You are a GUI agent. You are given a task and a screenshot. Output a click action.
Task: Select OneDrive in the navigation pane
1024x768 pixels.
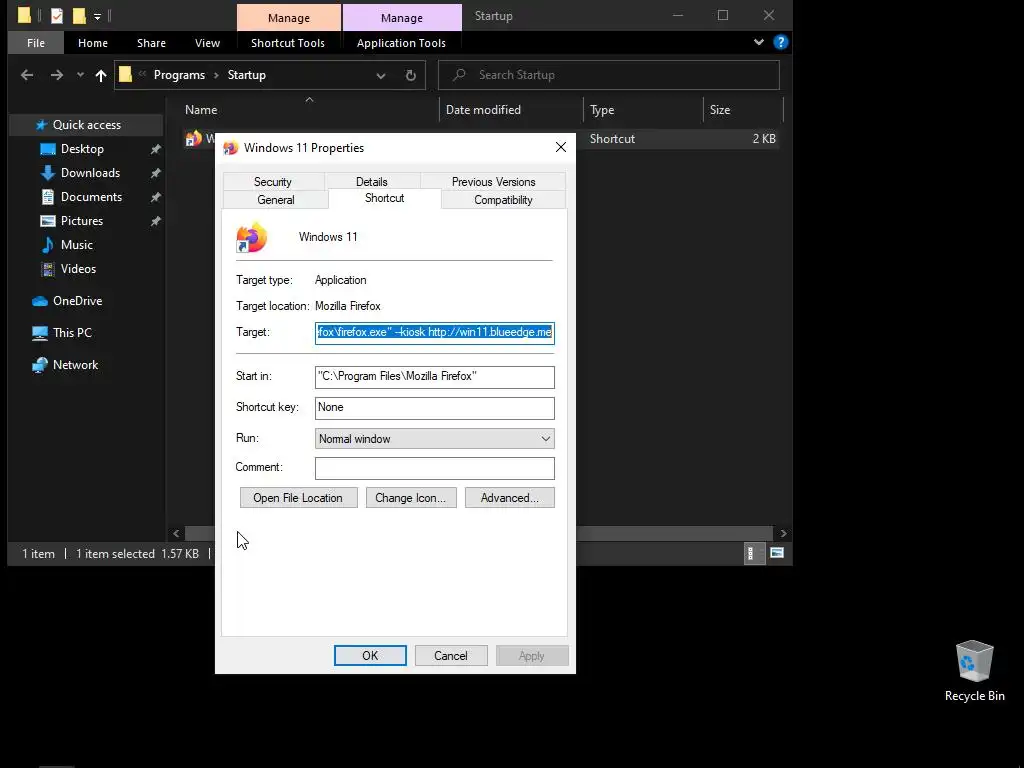click(77, 301)
